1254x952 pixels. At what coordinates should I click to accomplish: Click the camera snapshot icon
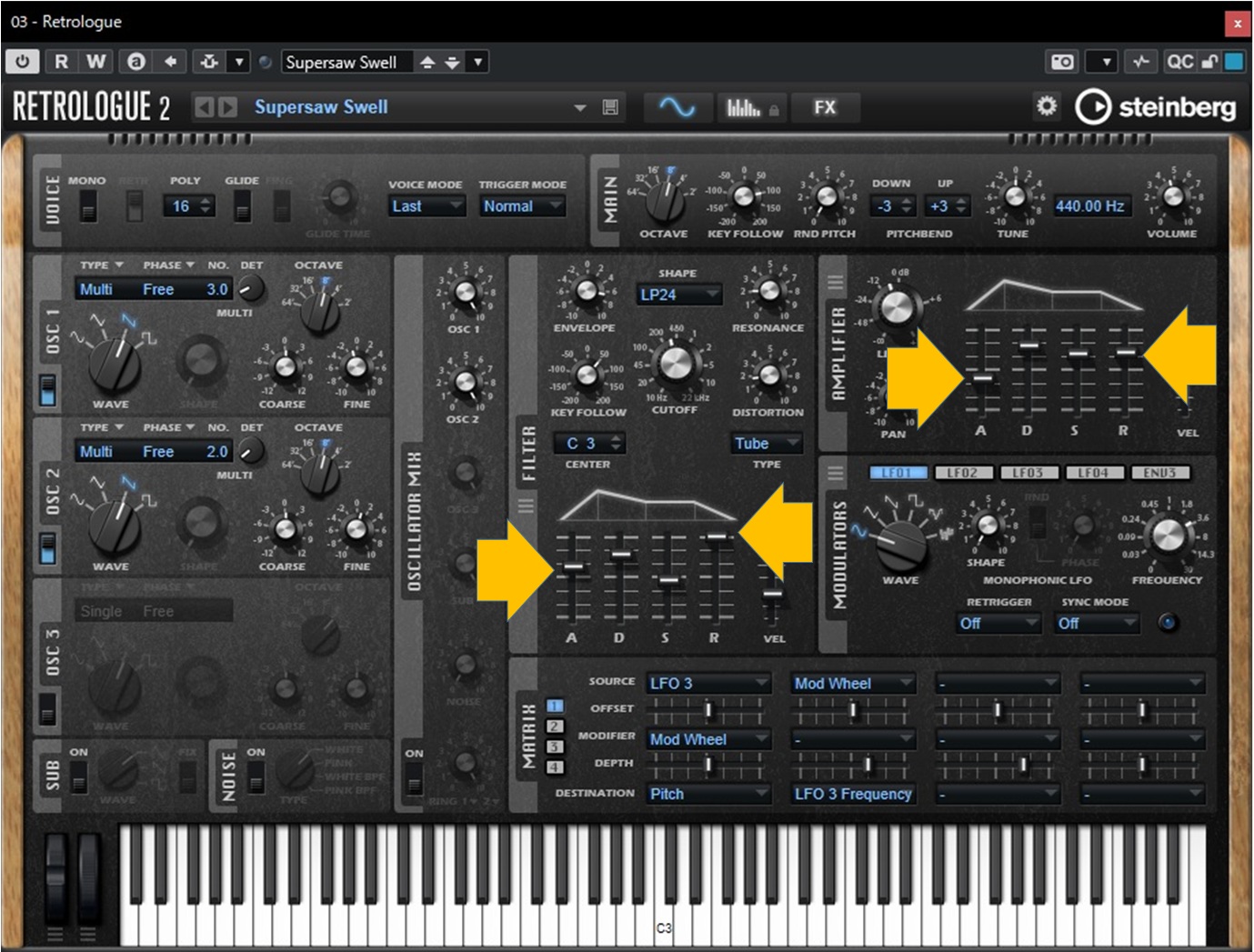pyautogui.click(x=1062, y=62)
